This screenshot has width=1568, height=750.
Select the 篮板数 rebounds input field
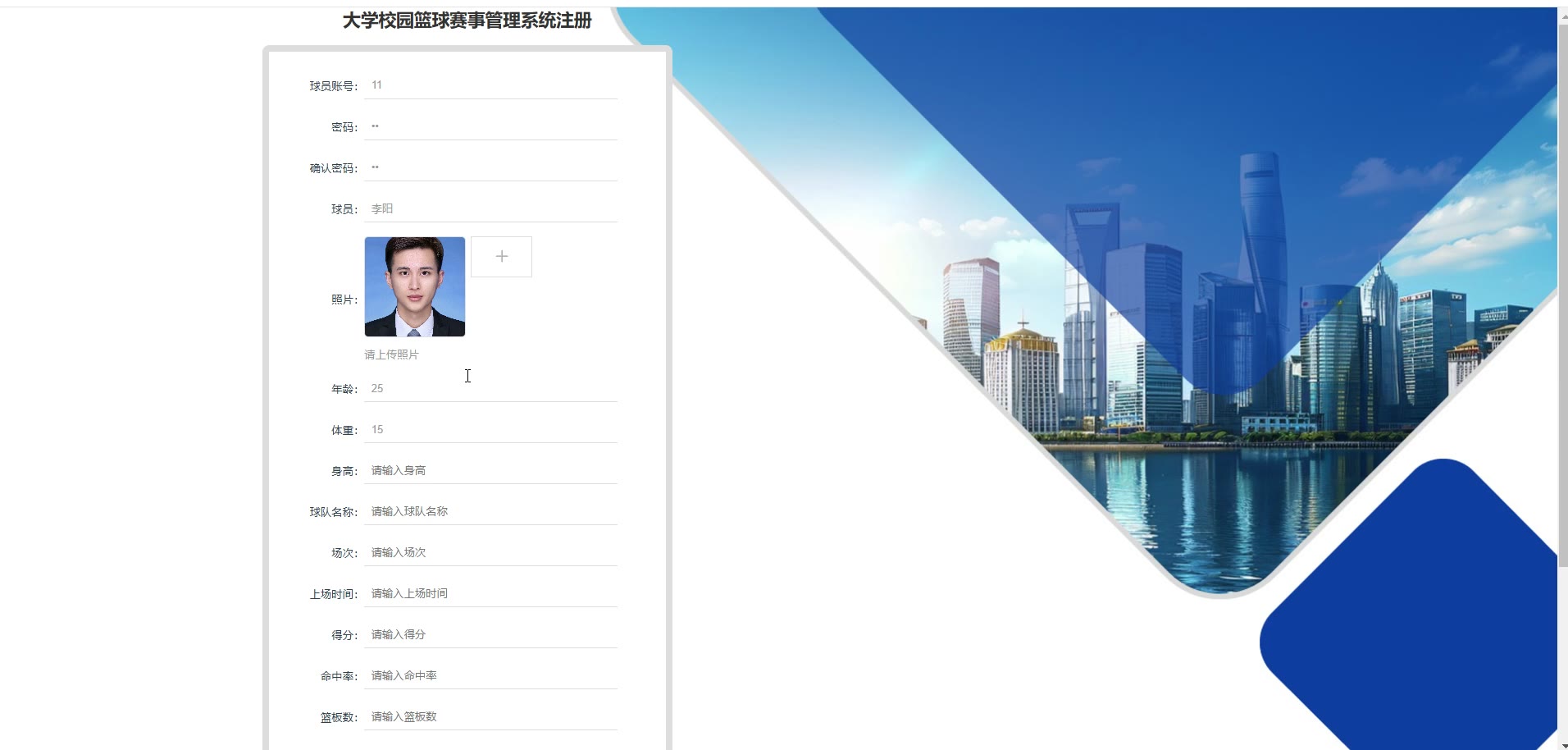[x=490, y=716]
